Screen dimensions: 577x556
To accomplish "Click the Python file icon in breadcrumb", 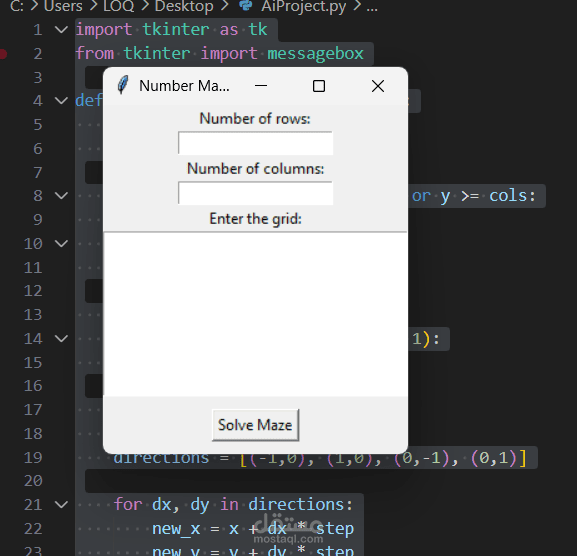I will click(246, 5).
